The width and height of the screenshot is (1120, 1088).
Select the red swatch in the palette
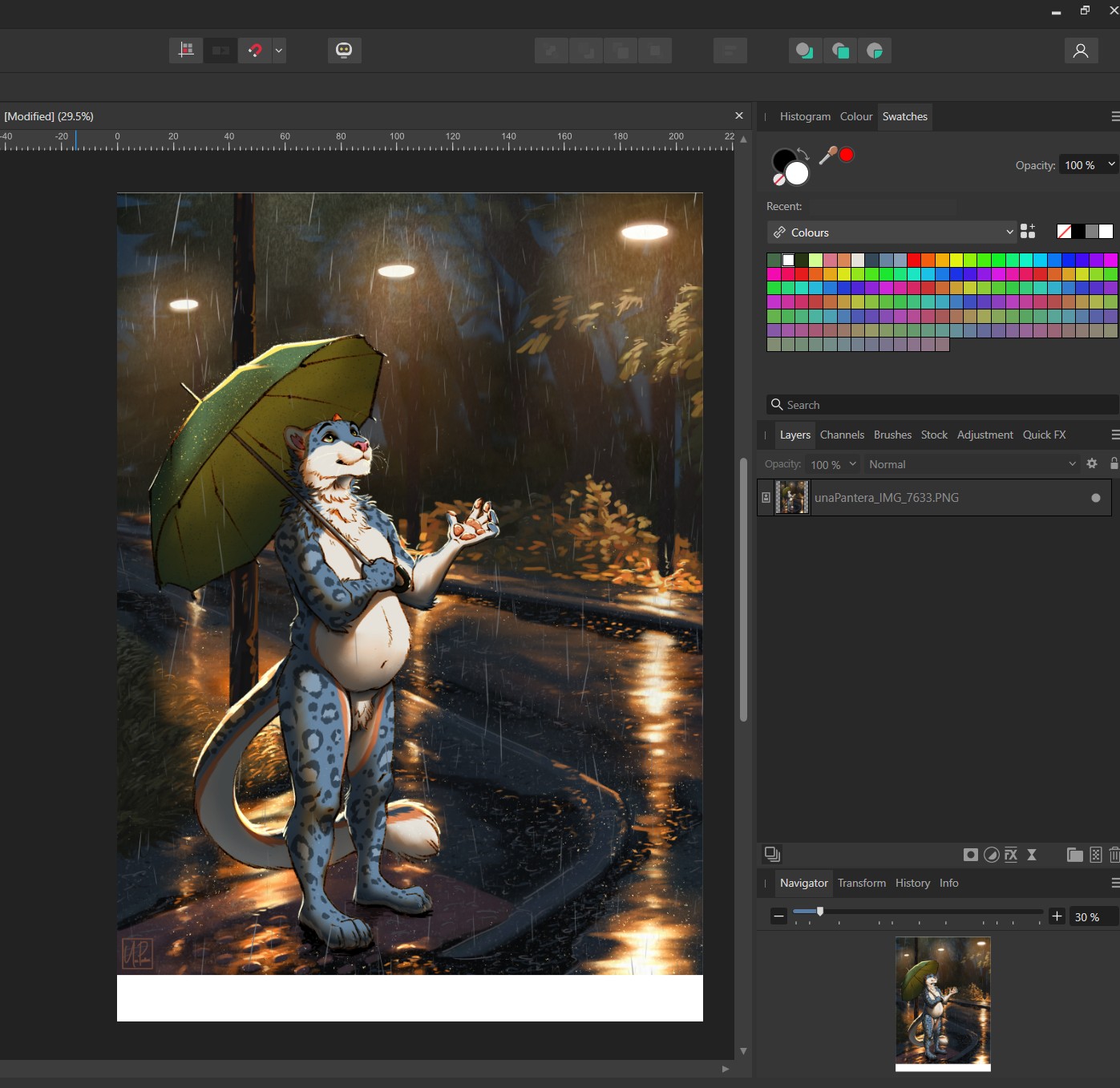click(x=914, y=260)
